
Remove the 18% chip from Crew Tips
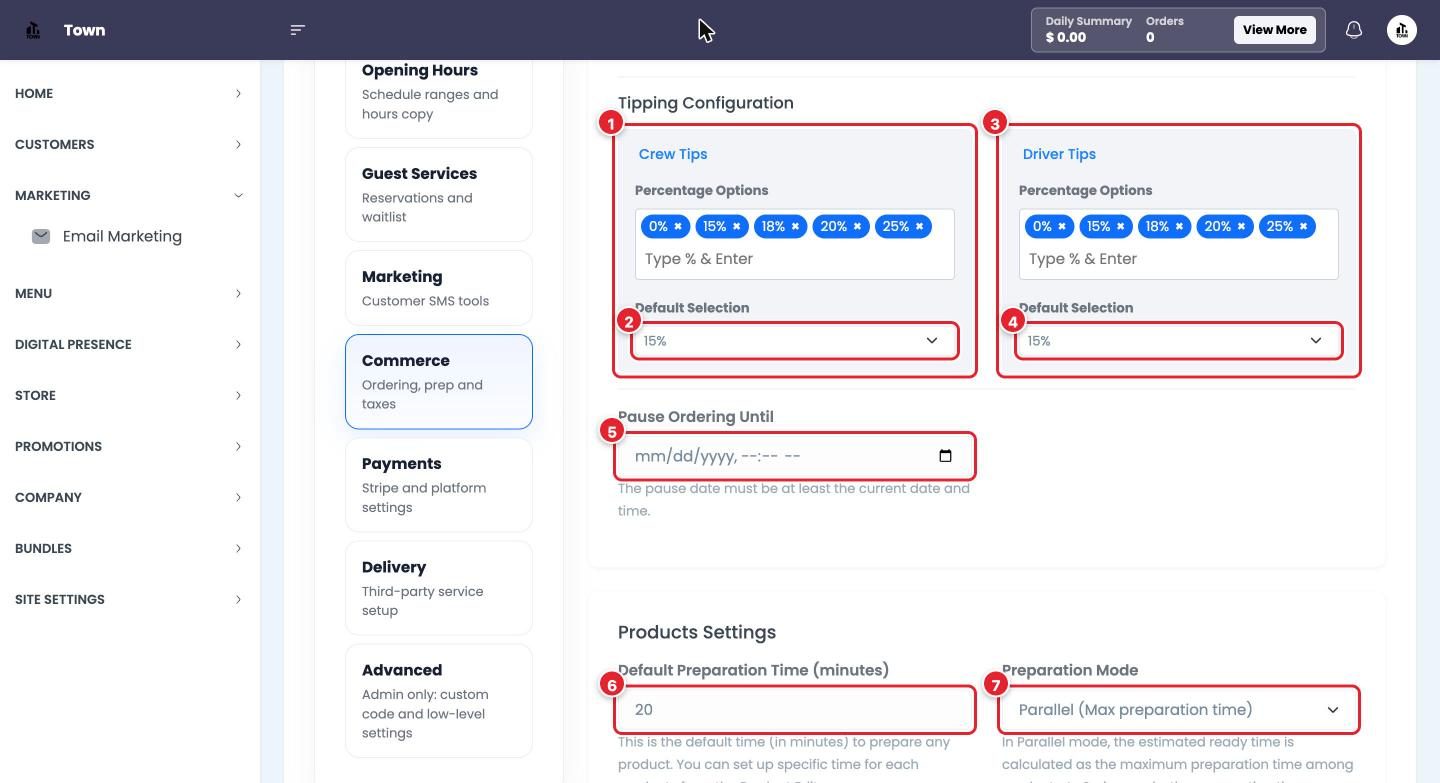coord(796,226)
